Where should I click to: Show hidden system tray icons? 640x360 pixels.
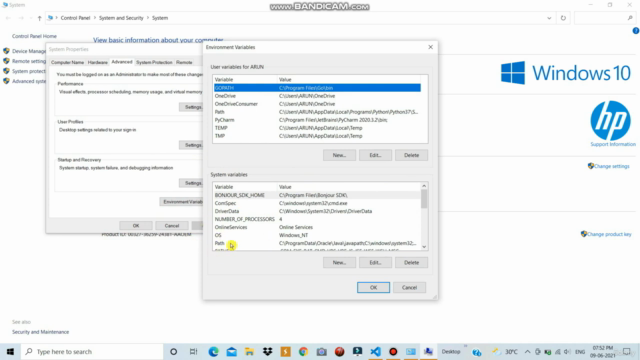pos(527,351)
